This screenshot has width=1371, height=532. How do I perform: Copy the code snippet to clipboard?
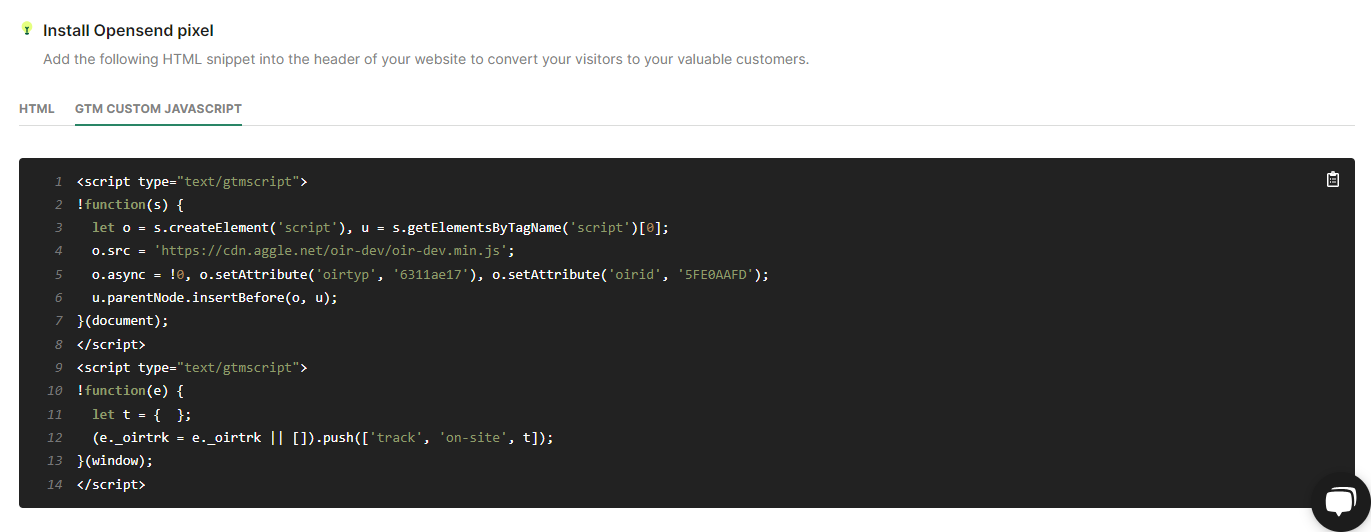coord(1332,180)
